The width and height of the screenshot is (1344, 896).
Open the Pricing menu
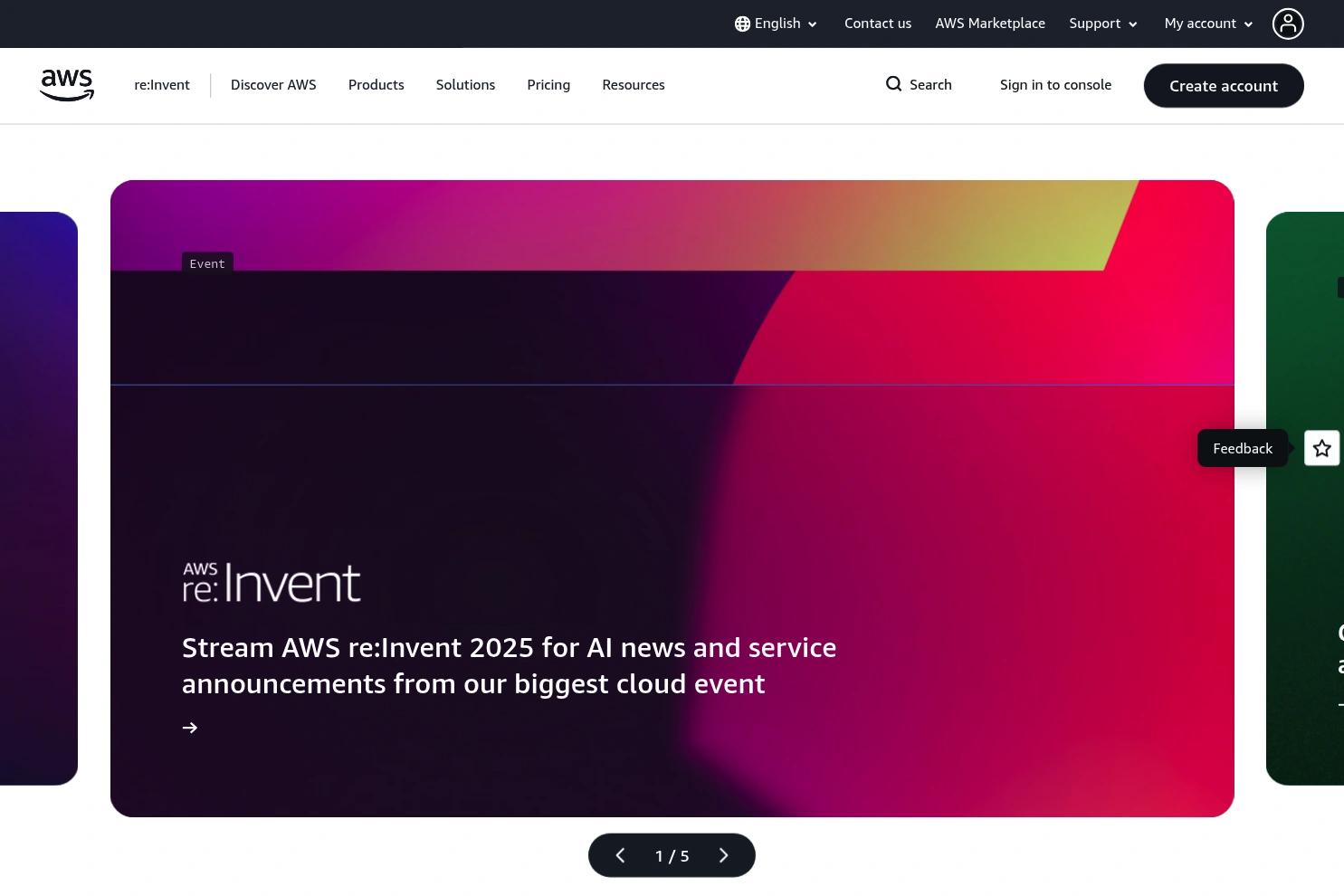pyautogui.click(x=548, y=85)
